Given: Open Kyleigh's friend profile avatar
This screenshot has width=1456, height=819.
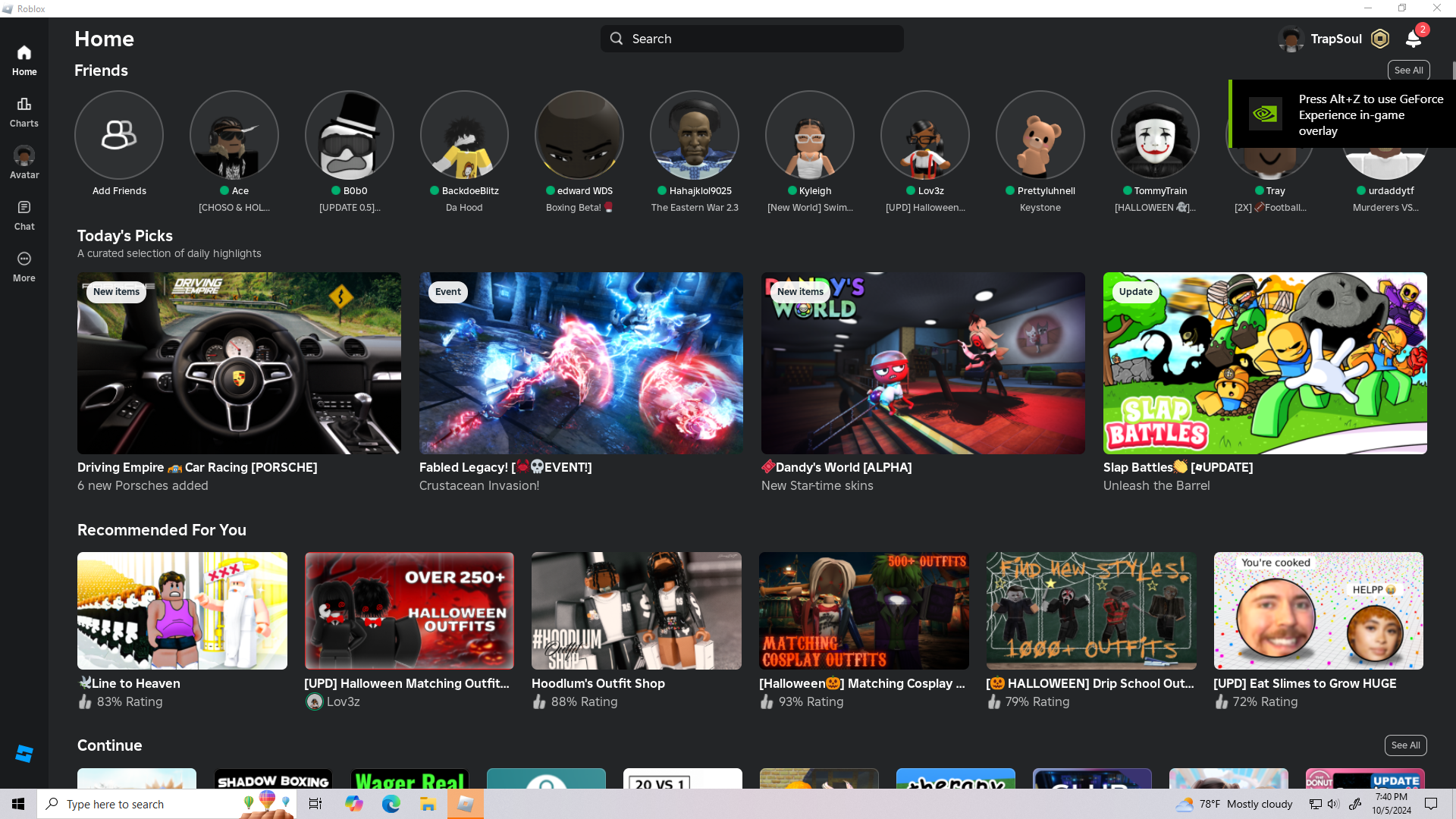Looking at the screenshot, I should 809,135.
